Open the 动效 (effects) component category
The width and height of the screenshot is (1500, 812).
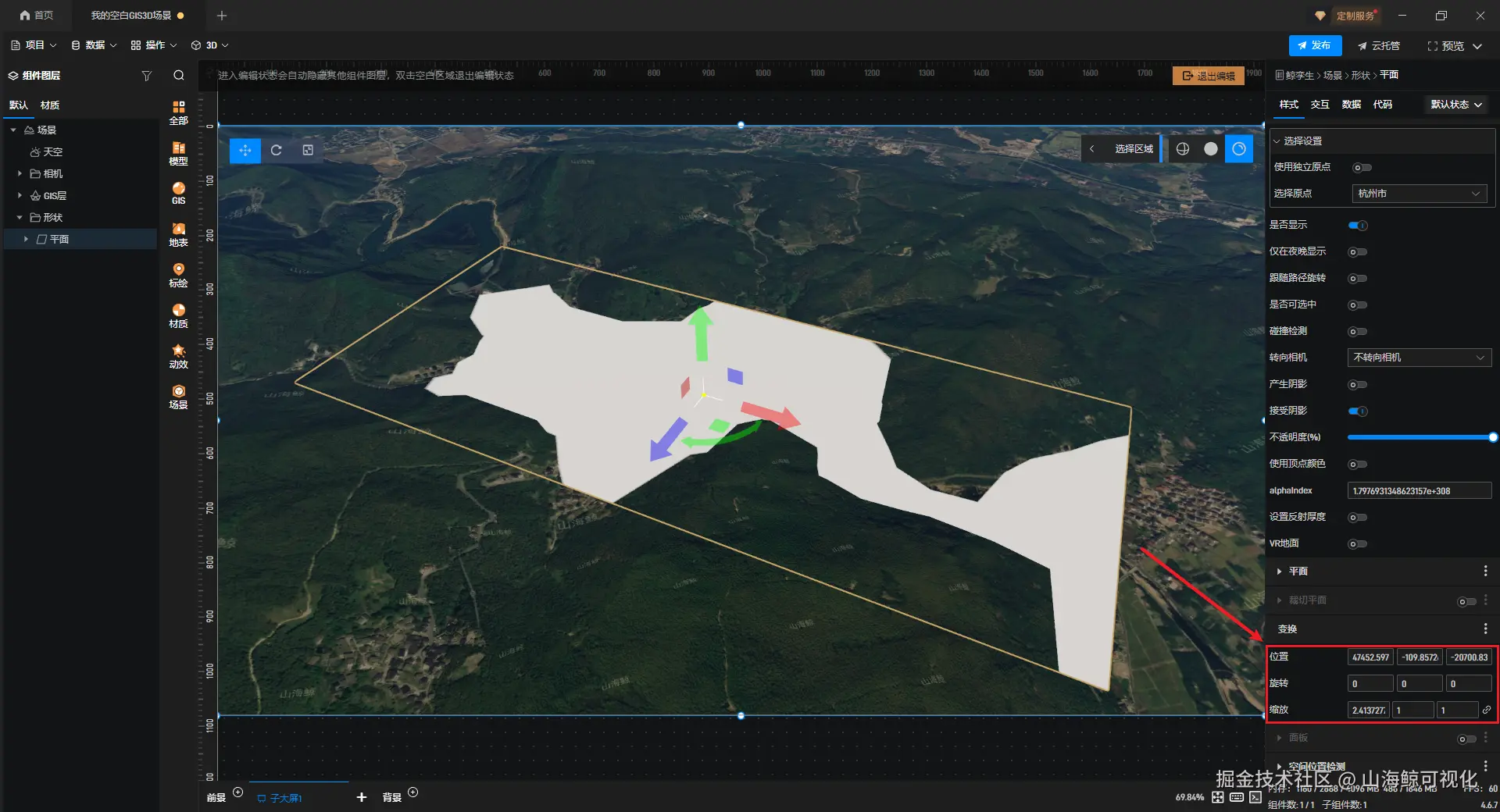tap(179, 356)
